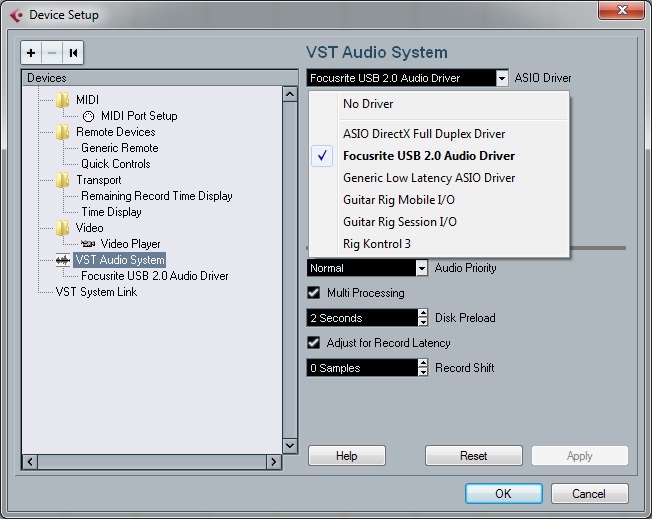Confirm with the OK button
The width and height of the screenshot is (652, 519).
click(x=504, y=494)
